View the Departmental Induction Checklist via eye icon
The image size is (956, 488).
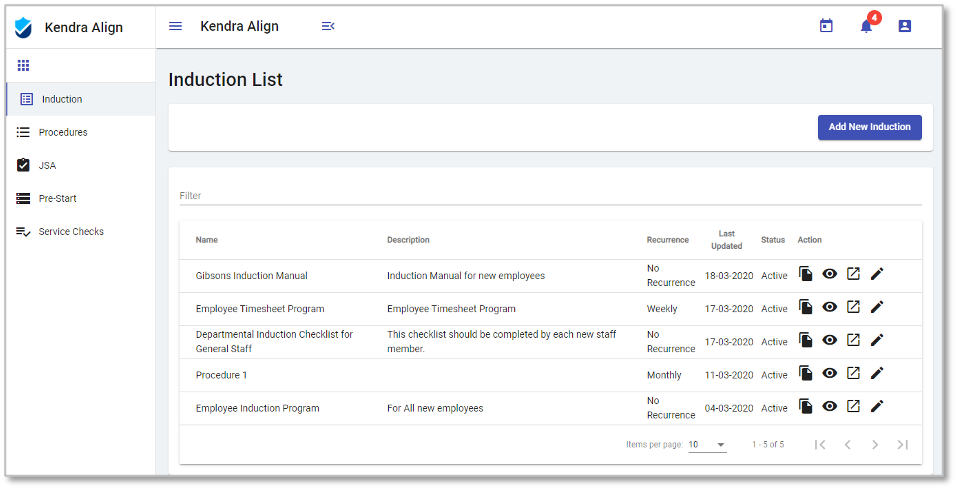click(x=829, y=341)
